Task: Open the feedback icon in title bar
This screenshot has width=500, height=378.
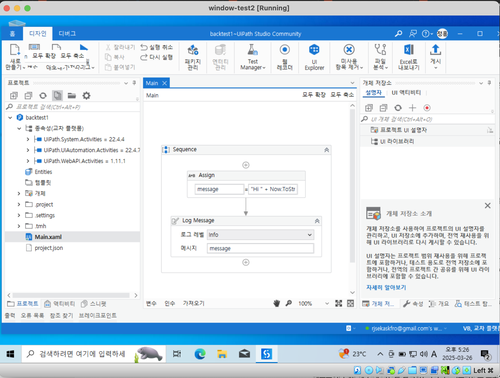Action: click(413, 34)
